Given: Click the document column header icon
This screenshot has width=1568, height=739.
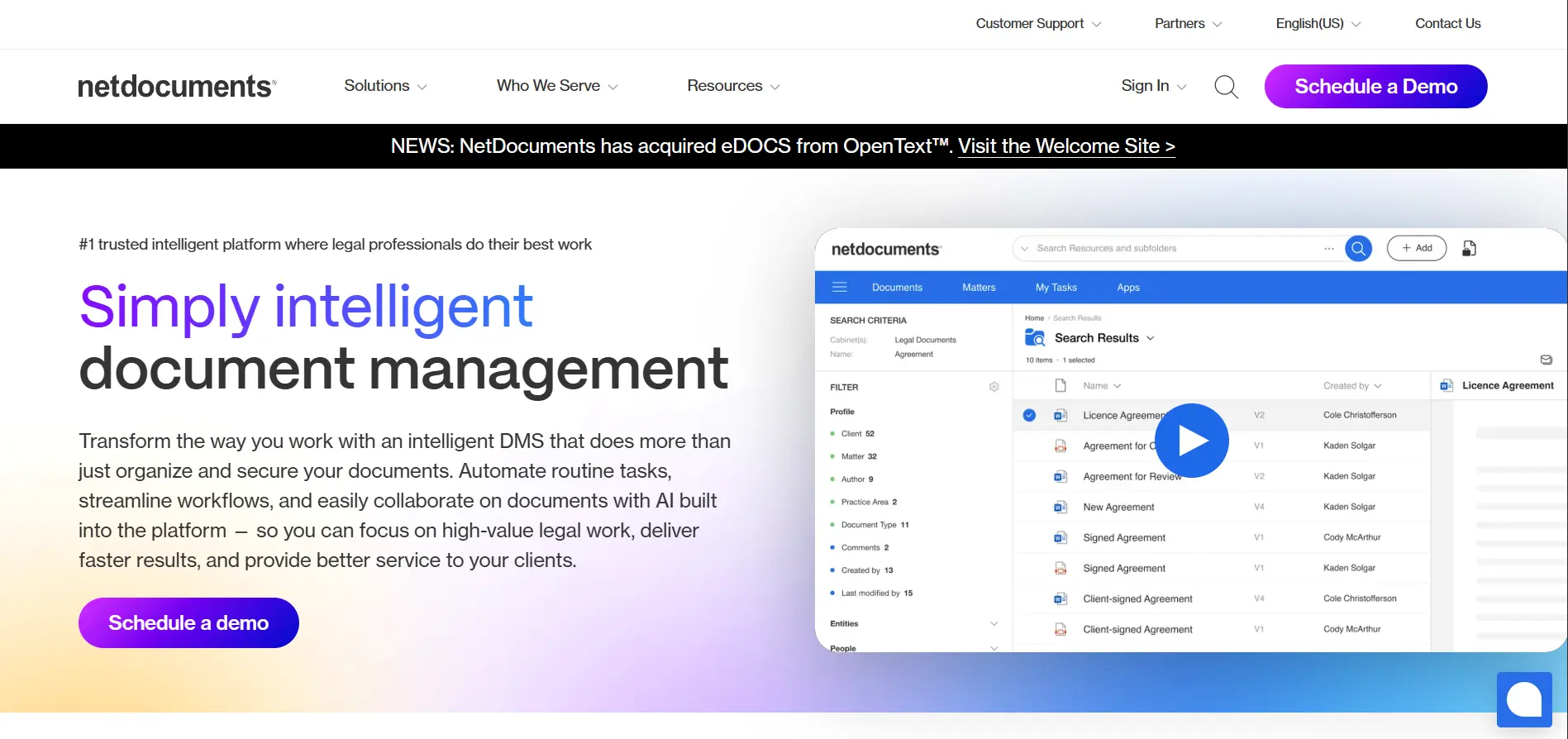Looking at the screenshot, I should point(1060,385).
